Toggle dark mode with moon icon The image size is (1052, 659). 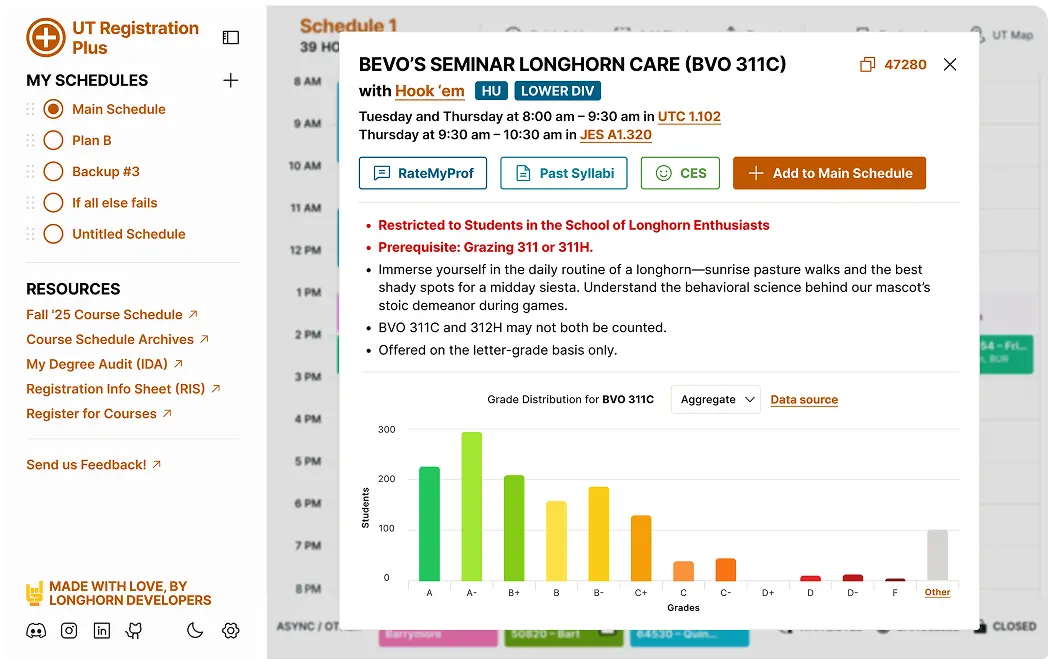tap(196, 630)
